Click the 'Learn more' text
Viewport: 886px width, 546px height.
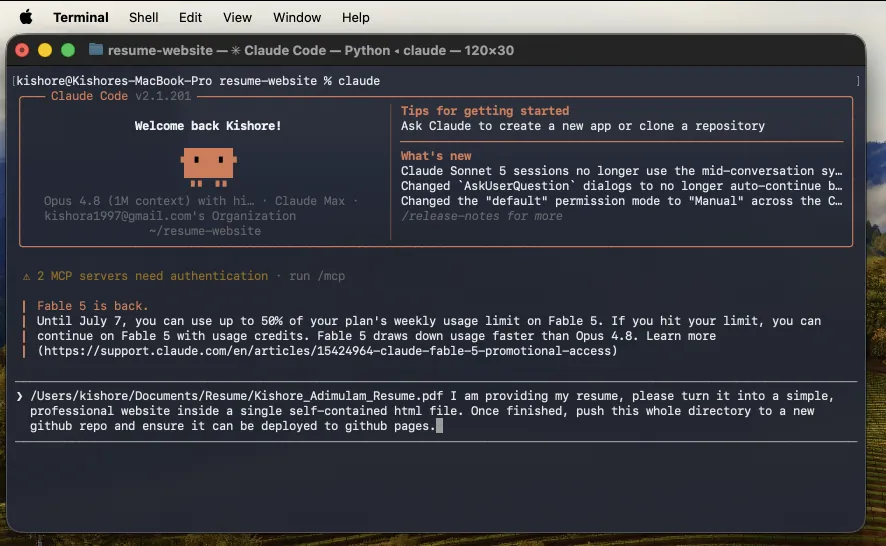681,336
